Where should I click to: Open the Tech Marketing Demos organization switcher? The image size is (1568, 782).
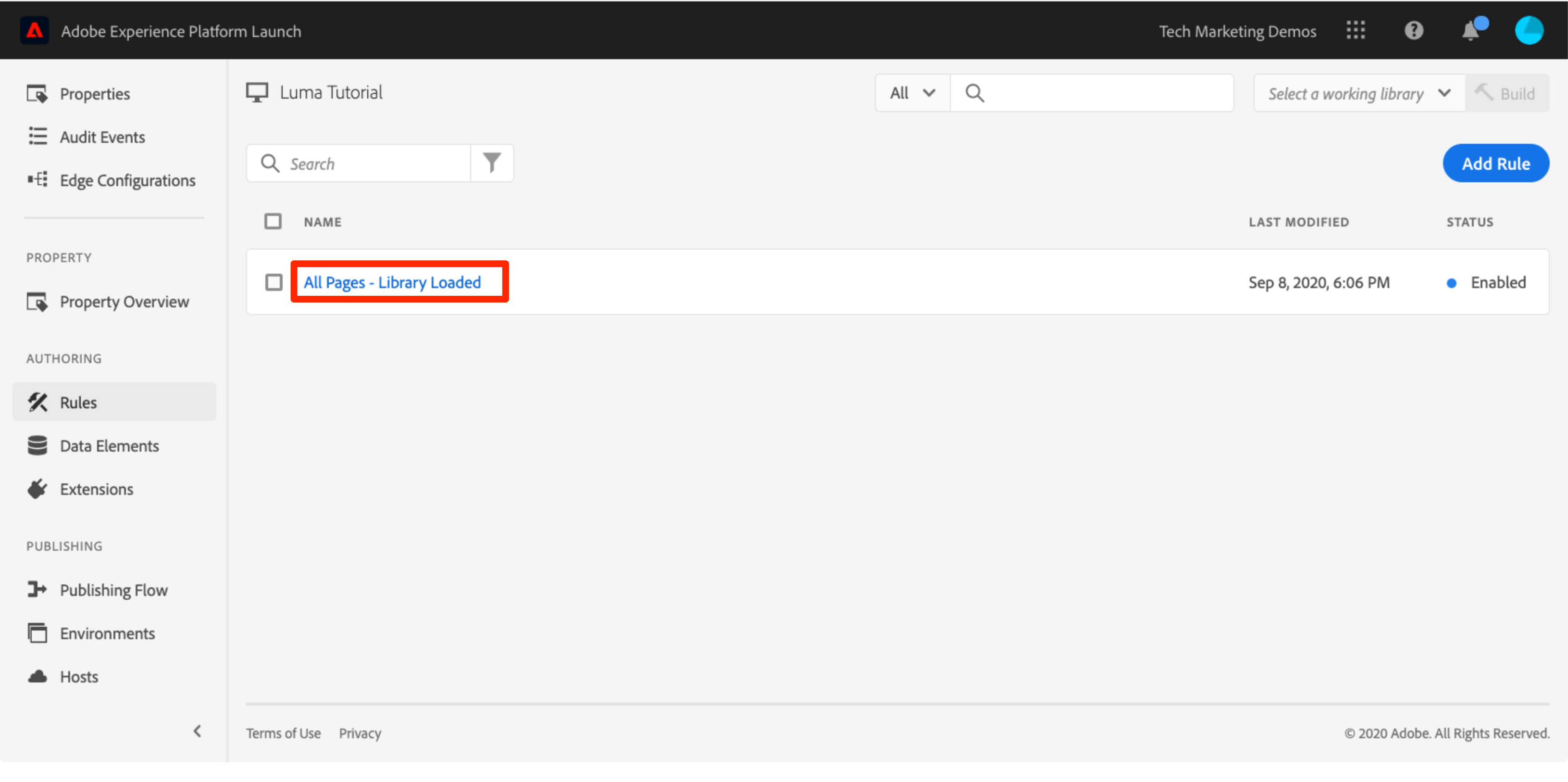point(1237,31)
